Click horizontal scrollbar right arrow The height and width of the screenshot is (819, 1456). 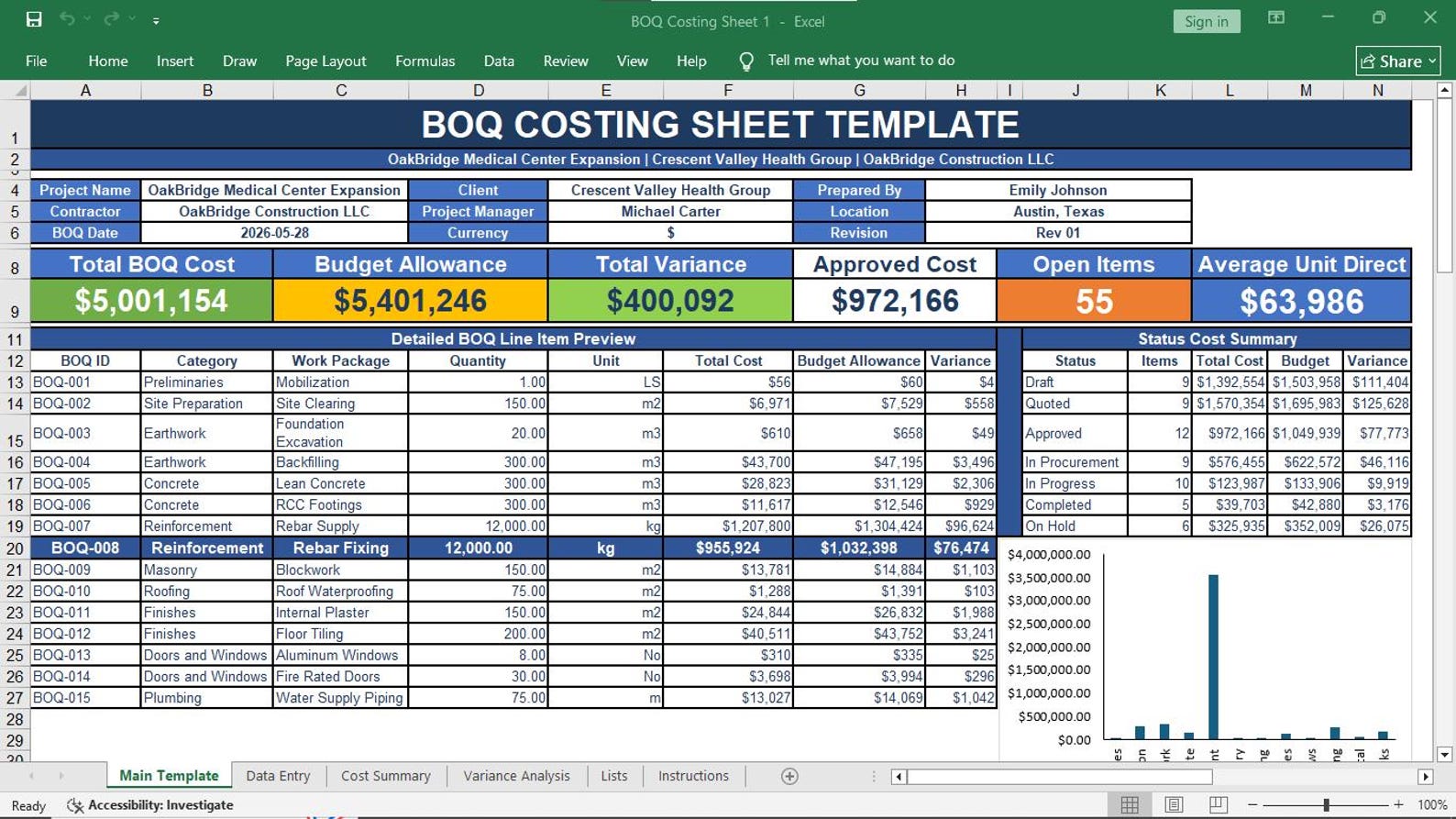[x=1425, y=777]
